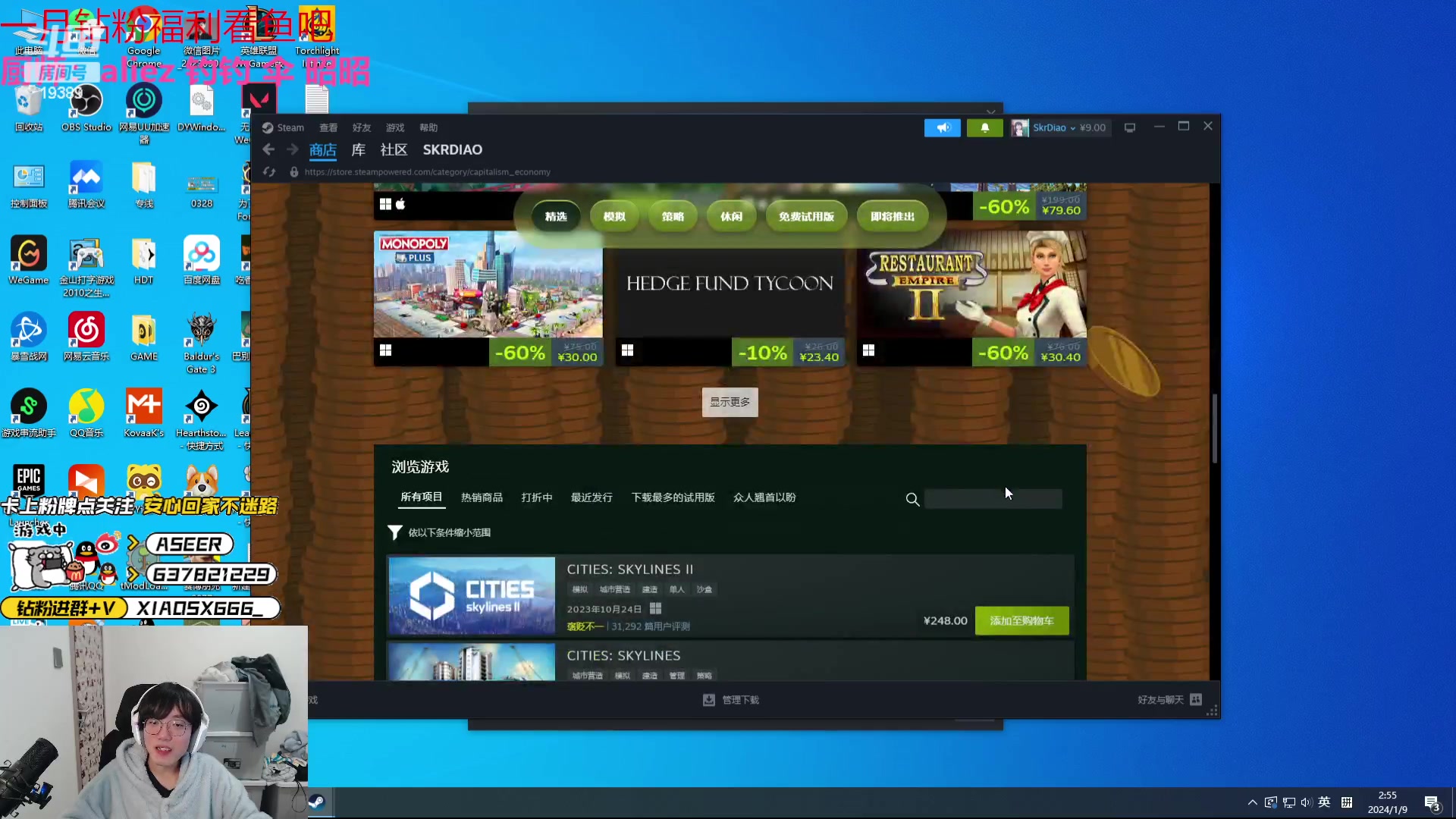Select 下载最多的试用版 browse tab
Viewport: 1456px width, 819px height.
tap(673, 497)
